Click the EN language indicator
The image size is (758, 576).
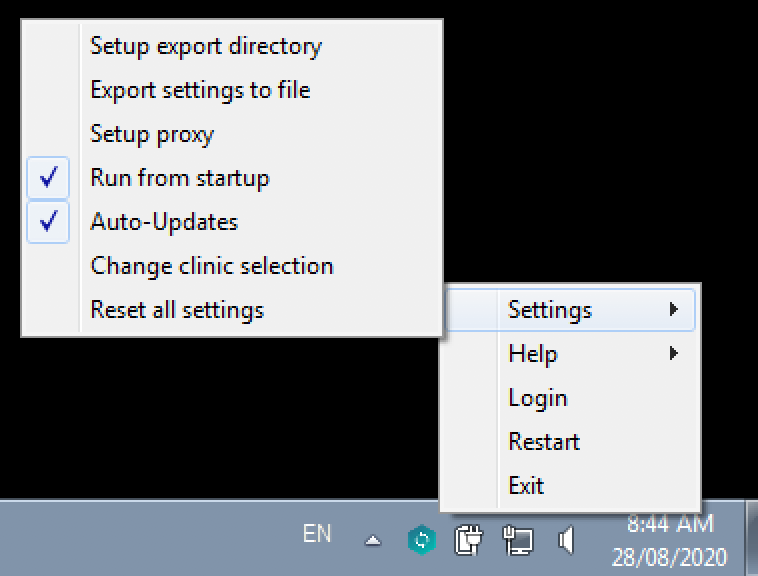(317, 535)
